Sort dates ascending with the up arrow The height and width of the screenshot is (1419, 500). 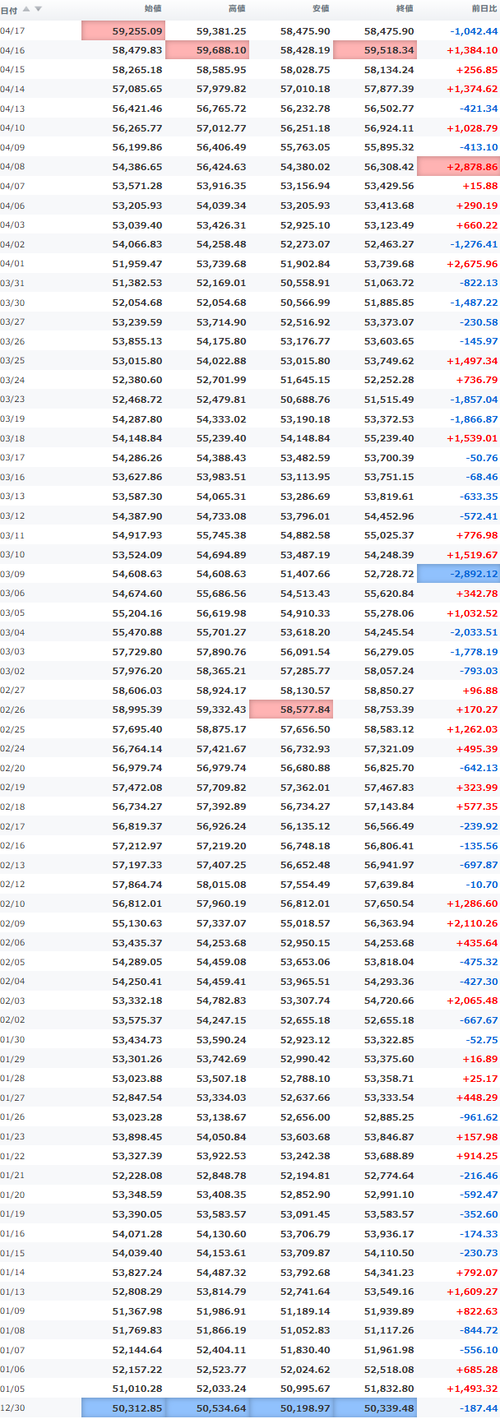26,9
